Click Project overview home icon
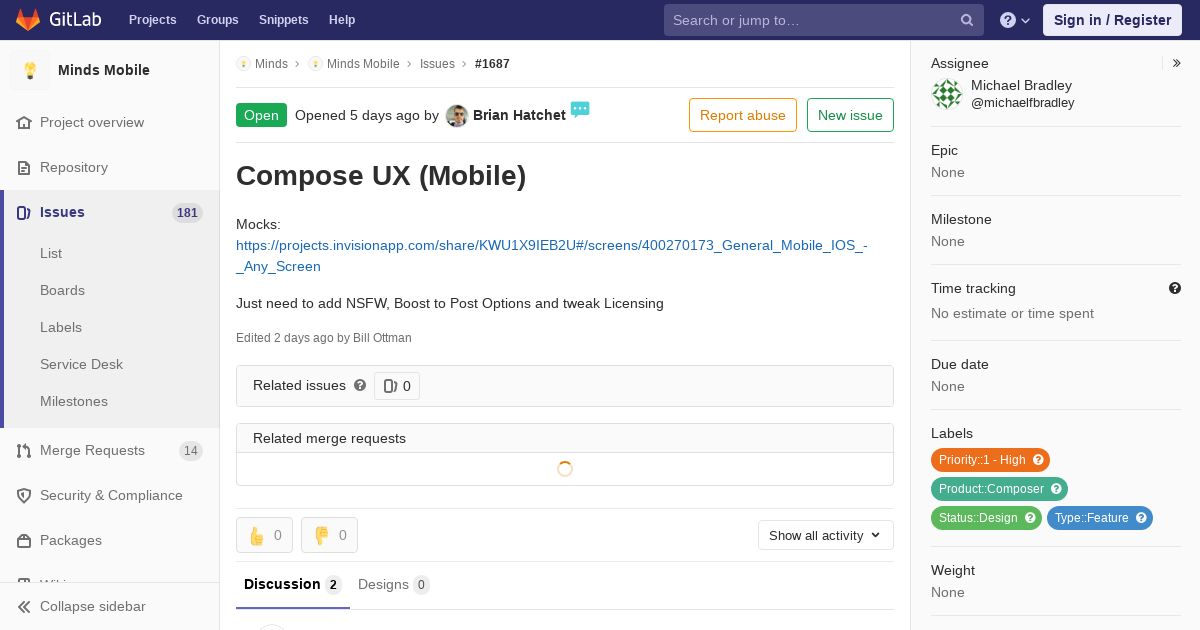Image resolution: width=1200 pixels, height=630 pixels. (x=24, y=122)
